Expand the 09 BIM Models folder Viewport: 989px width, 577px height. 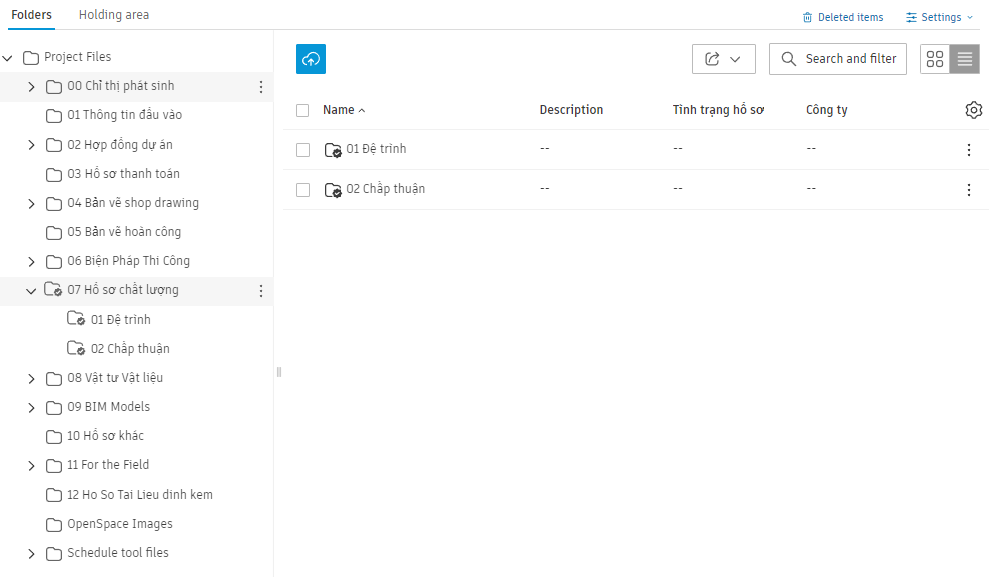pyautogui.click(x=31, y=407)
